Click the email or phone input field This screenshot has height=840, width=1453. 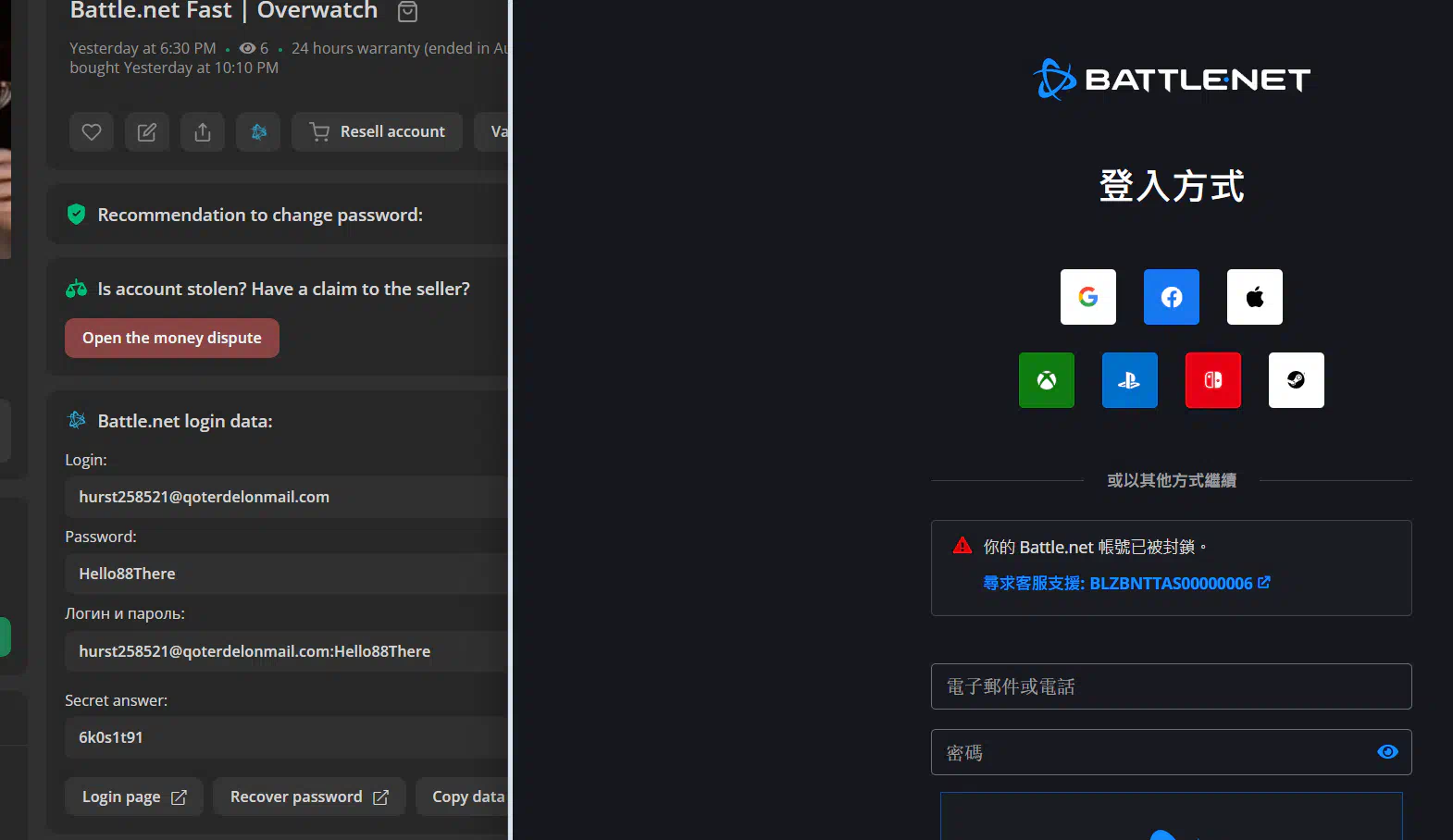[x=1172, y=686]
